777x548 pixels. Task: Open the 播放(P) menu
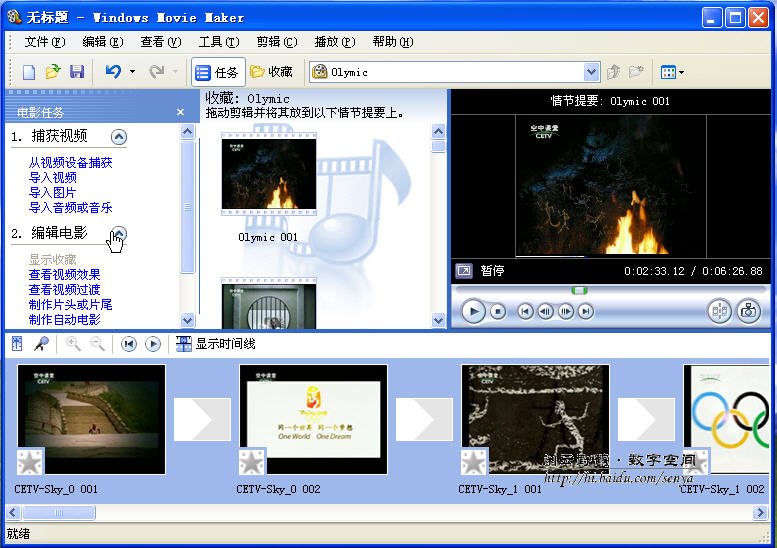coord(334,42)
